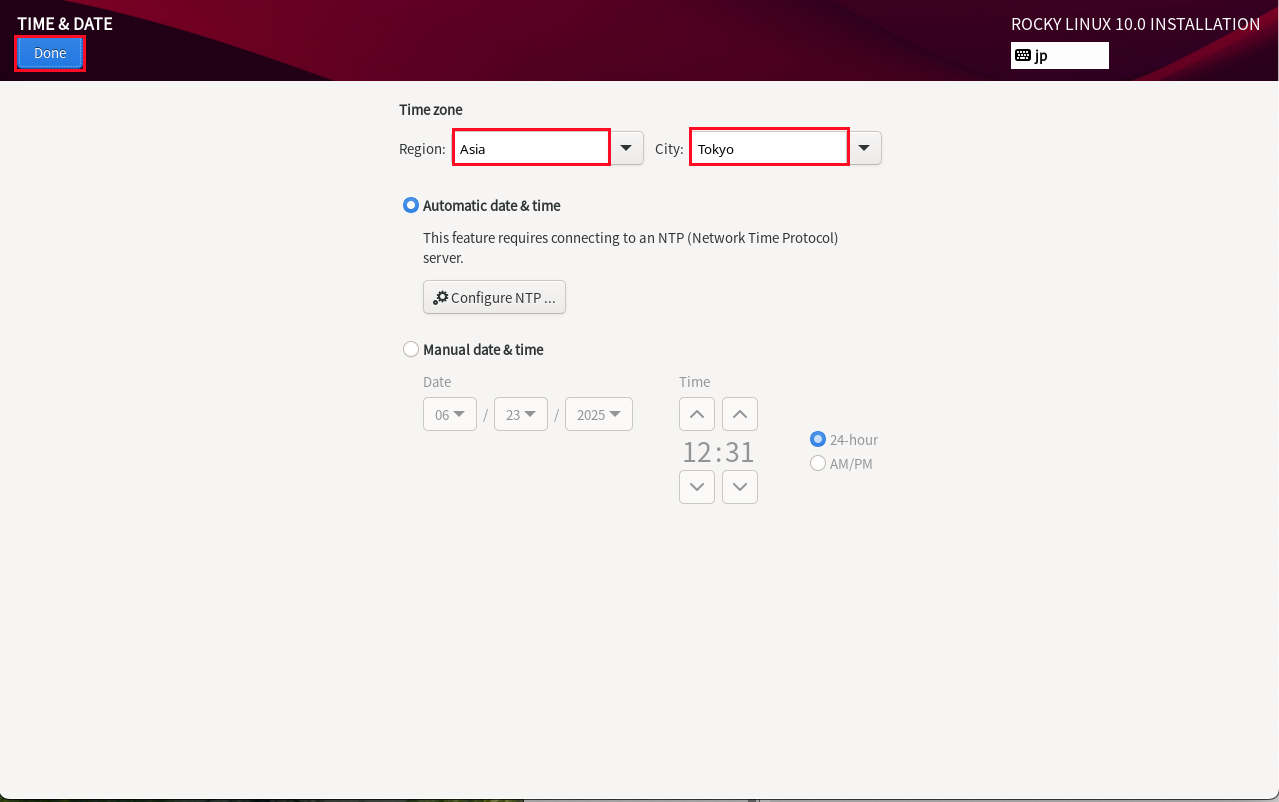Click the TIME & DATE heading
This screenshot has width=1279, height=802.
click(x=65, y=23)
